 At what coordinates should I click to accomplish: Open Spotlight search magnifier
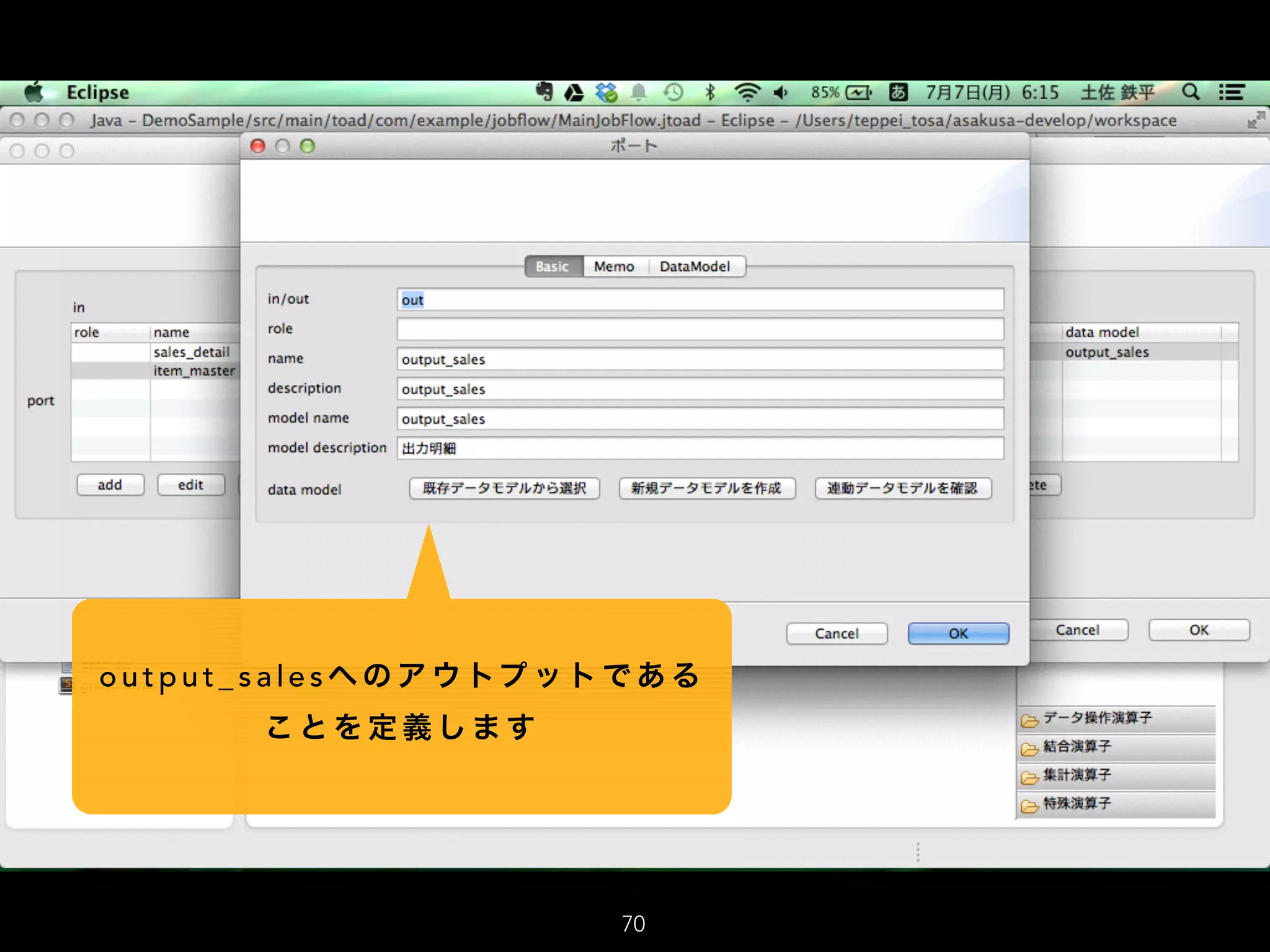tap(1191, 93)
